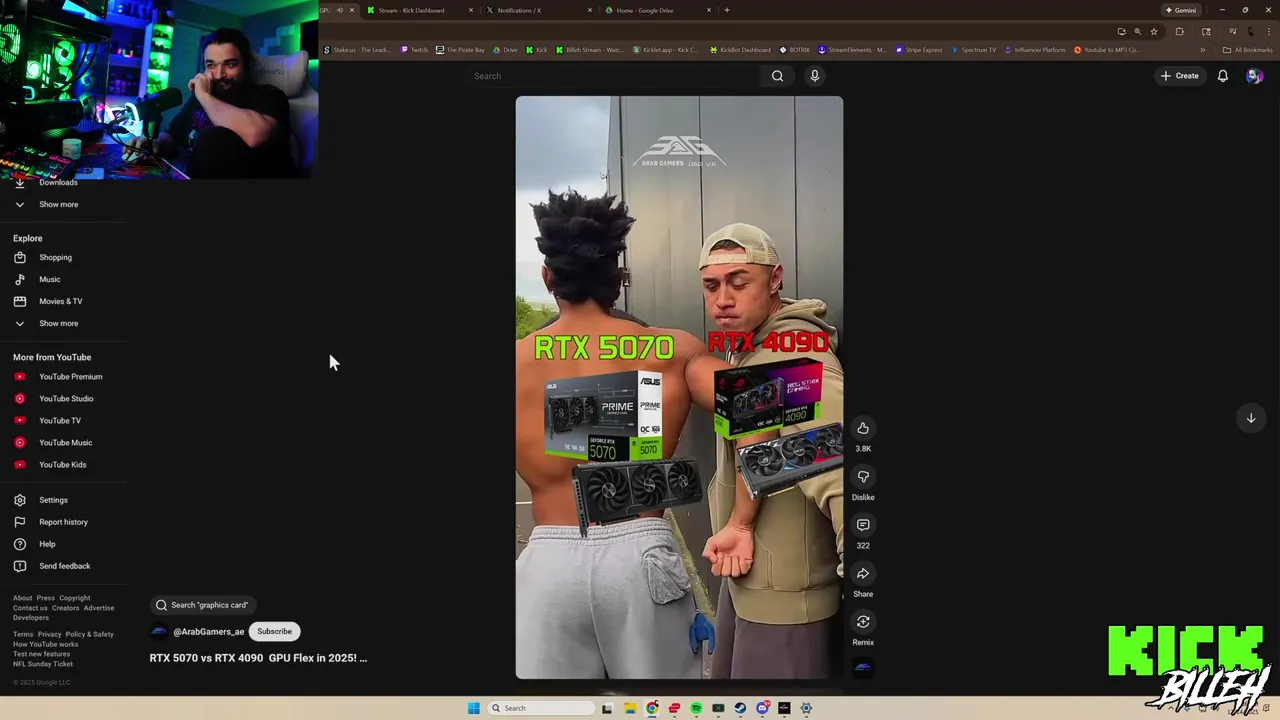Open The Pirate Bay bookmark
1280x720 pixels.
(460, 50)
